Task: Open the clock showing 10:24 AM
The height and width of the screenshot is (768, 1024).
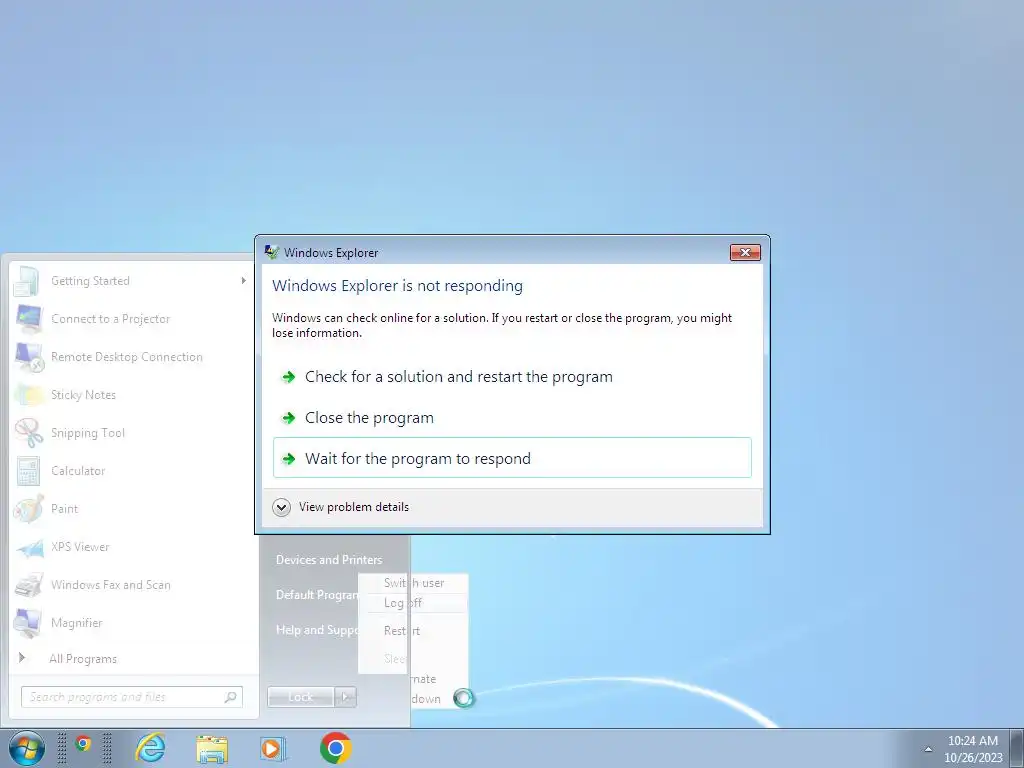Action: tap(972, 741)
